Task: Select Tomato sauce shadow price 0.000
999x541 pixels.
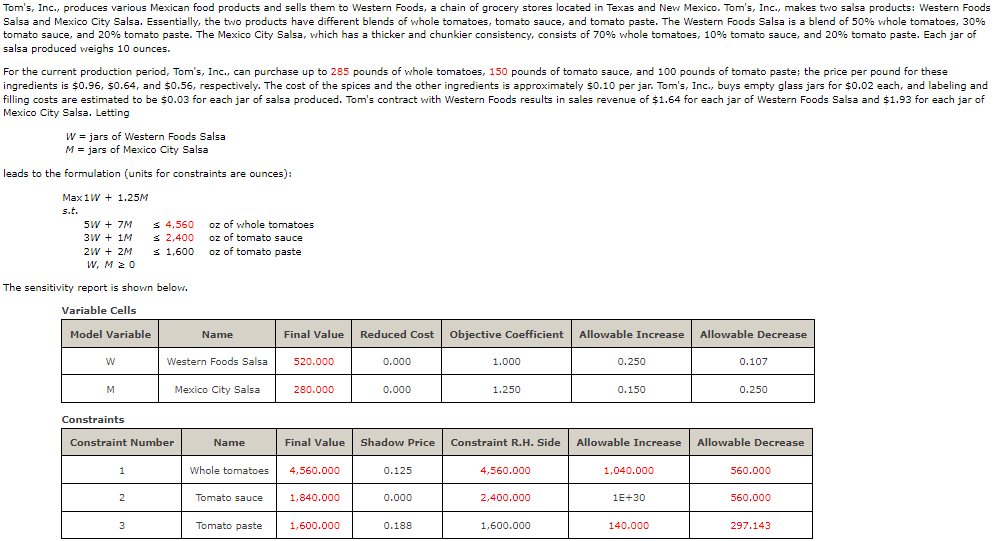Action: click(x=398, y=498)
